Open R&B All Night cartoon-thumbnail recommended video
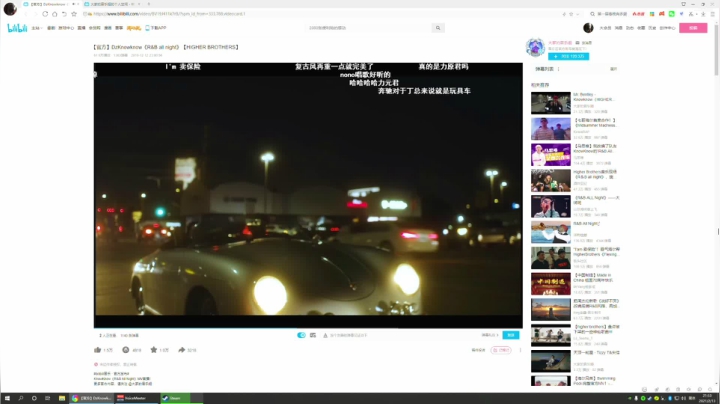The width and height of the screenshot is (720, 404). click(551, 232)
